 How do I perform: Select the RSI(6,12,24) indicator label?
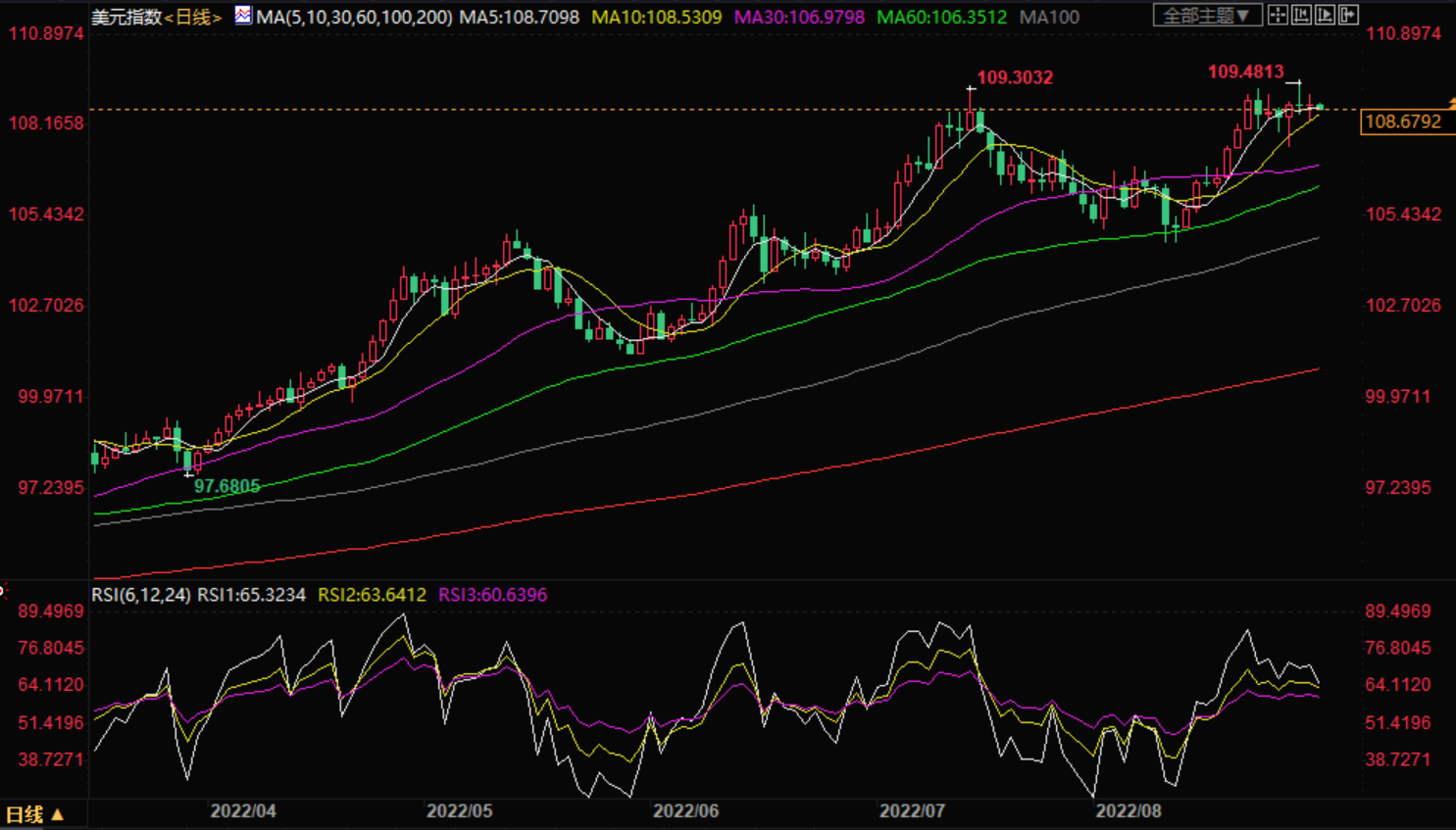pyautogui.click(x=141, y=595)
